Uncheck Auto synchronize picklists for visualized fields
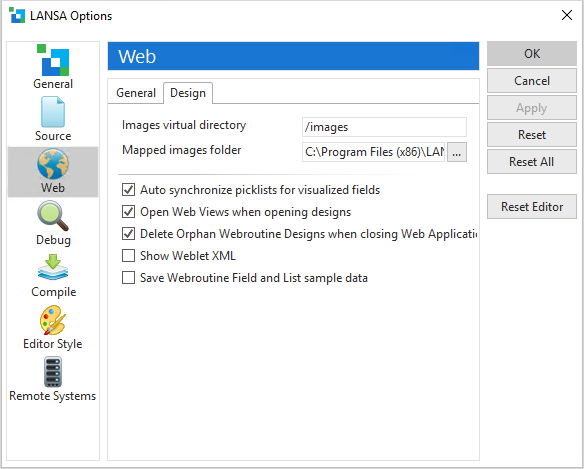 (128, 190)
